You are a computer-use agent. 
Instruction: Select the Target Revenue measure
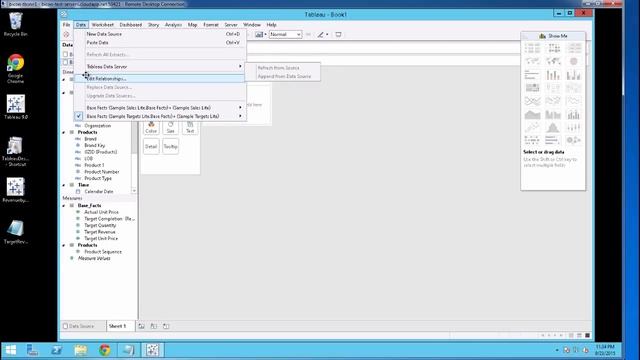(x=100, y=232)
